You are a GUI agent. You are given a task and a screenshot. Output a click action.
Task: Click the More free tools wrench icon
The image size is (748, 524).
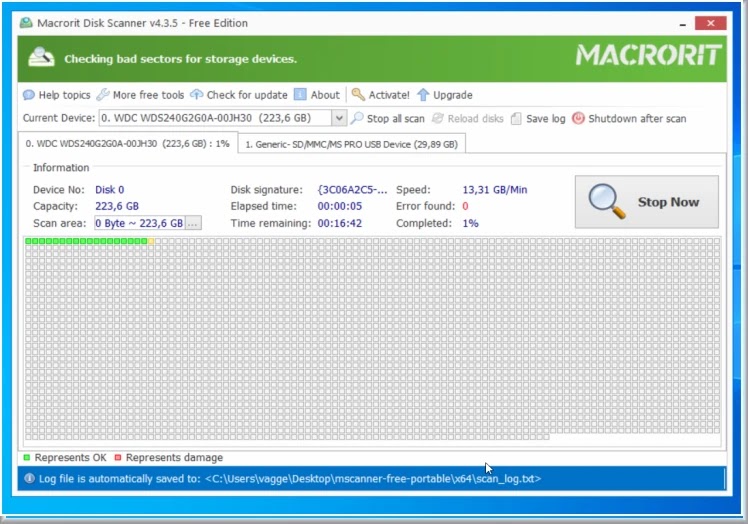click(x=103, y=94)
